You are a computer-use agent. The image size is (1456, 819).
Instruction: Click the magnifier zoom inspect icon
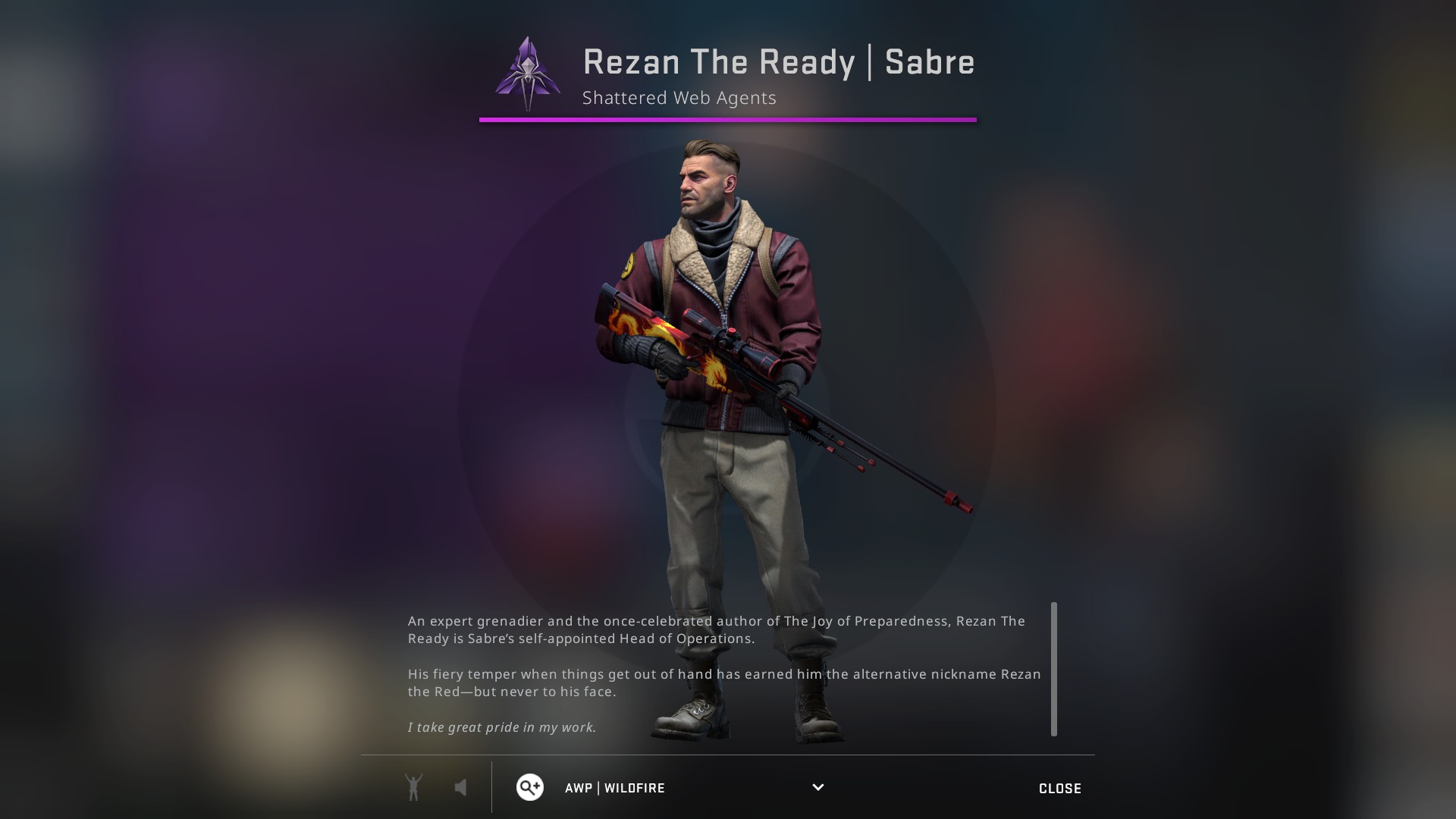(530, 787)
